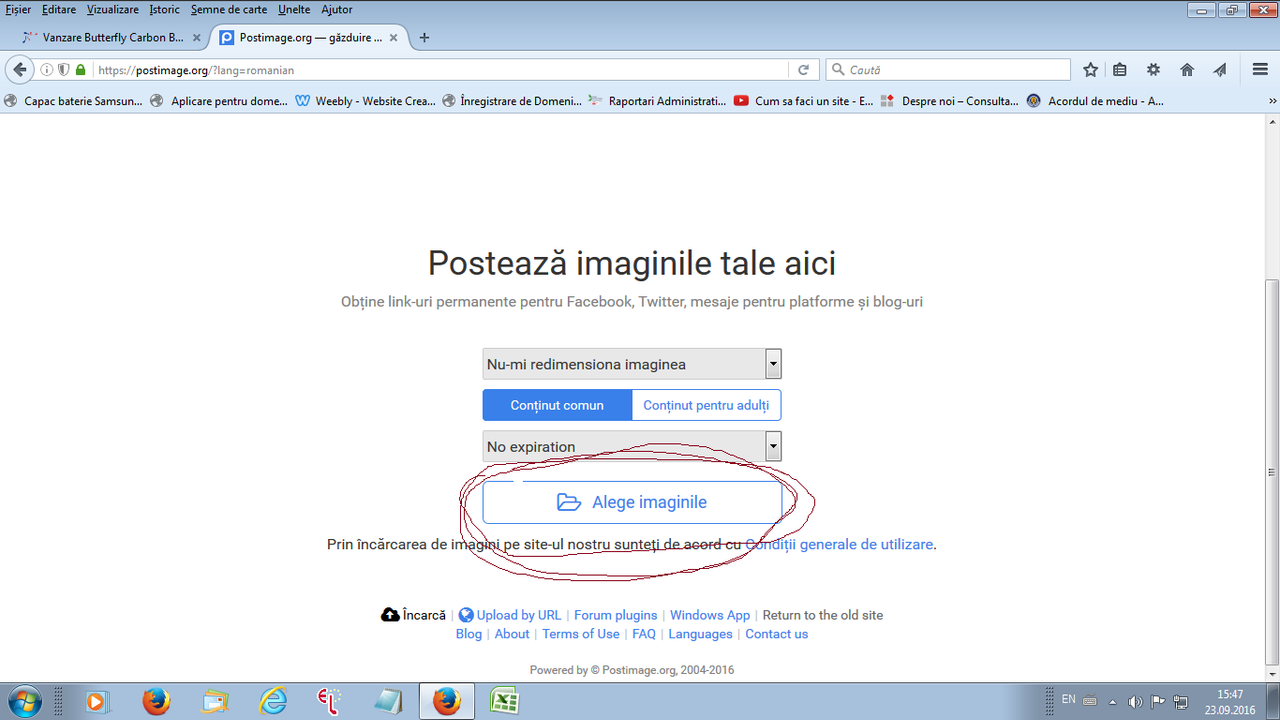Click the volume speaker tray icon
This screenshot has width=1280, height=720.
point(1135,701)
